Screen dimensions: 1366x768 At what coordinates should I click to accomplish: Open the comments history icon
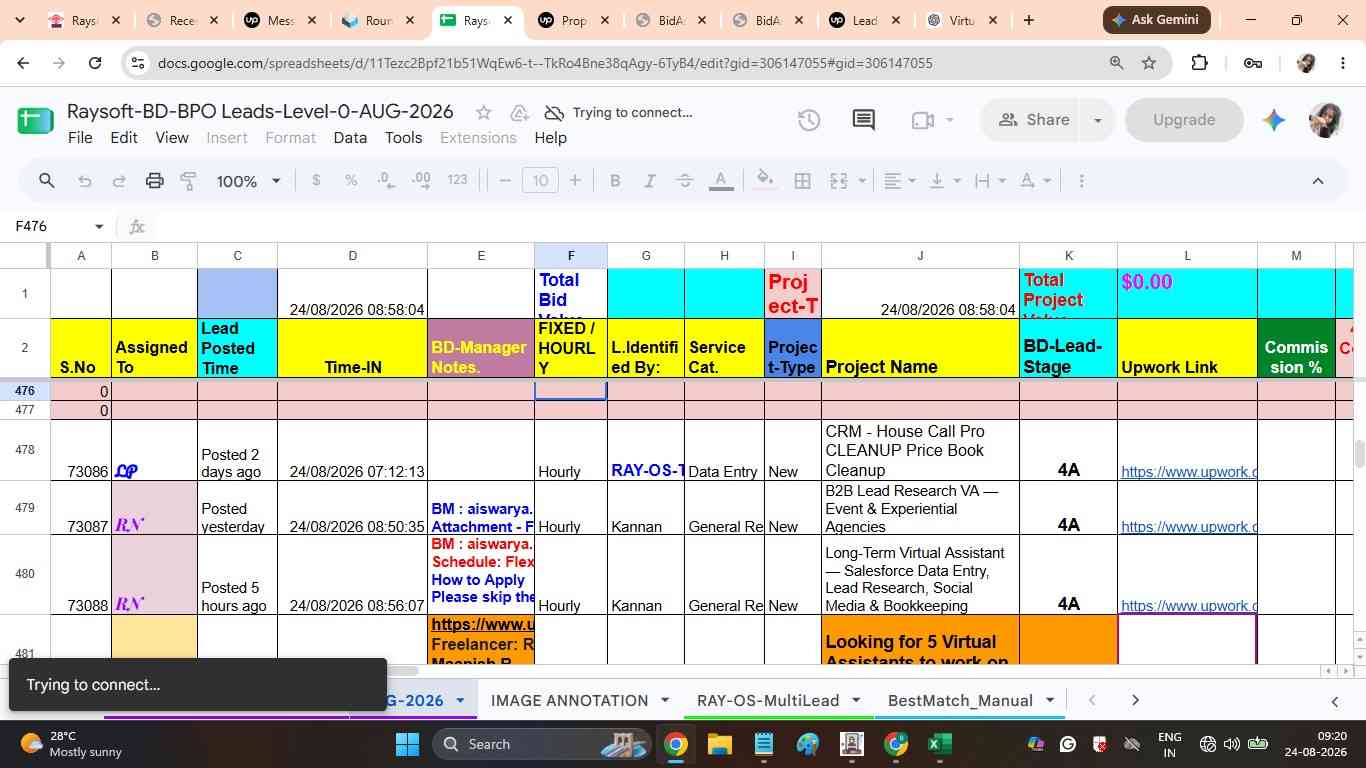coord(864,120)
